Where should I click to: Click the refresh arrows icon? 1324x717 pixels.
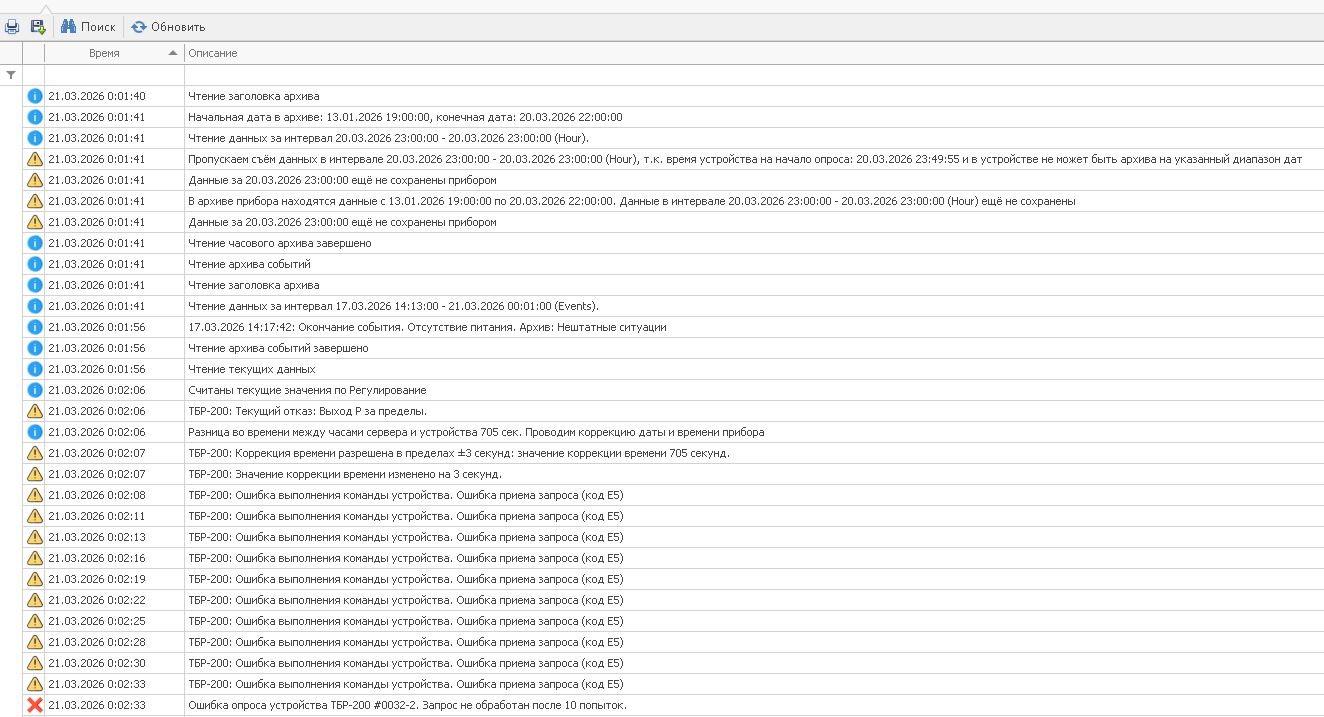click(x=139, y=27)
